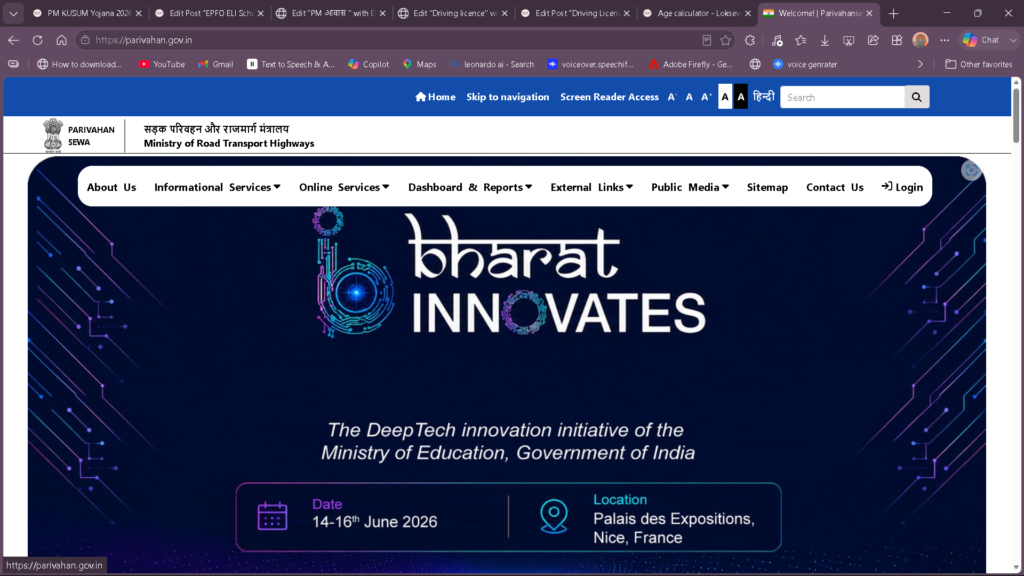Open the browser home page icon
1024x576 pixels.
pos(61,40)
